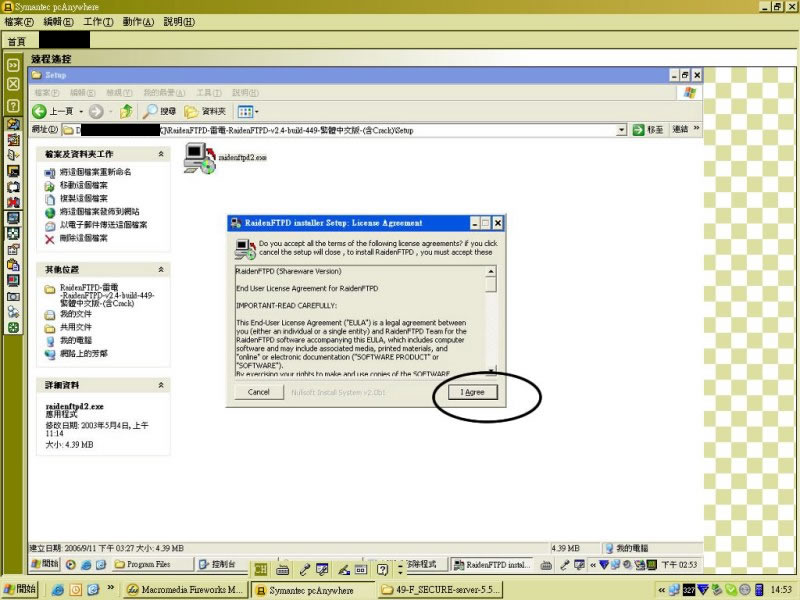
Task: Open help from the pcAnywhere left sidebar question mark
Action: [x=13, y=106]
